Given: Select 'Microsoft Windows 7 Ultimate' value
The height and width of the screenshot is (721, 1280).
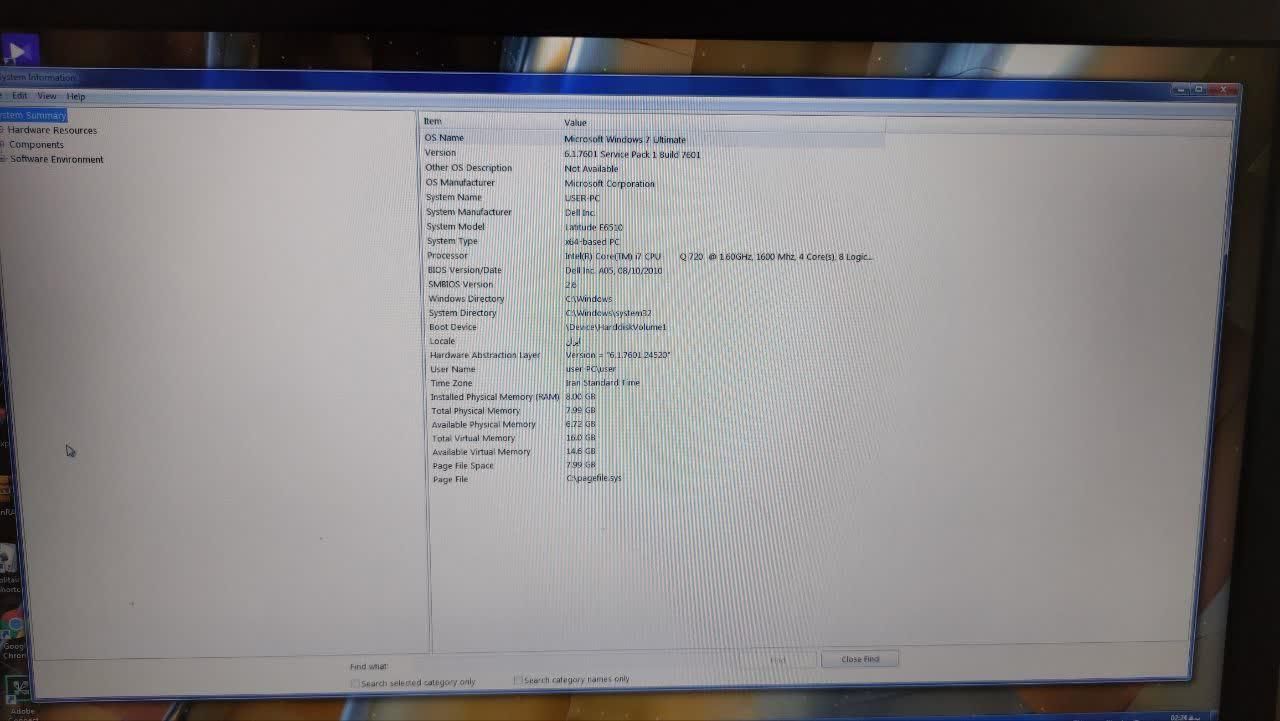Looking at the screenshot, I should pos(625,139).
